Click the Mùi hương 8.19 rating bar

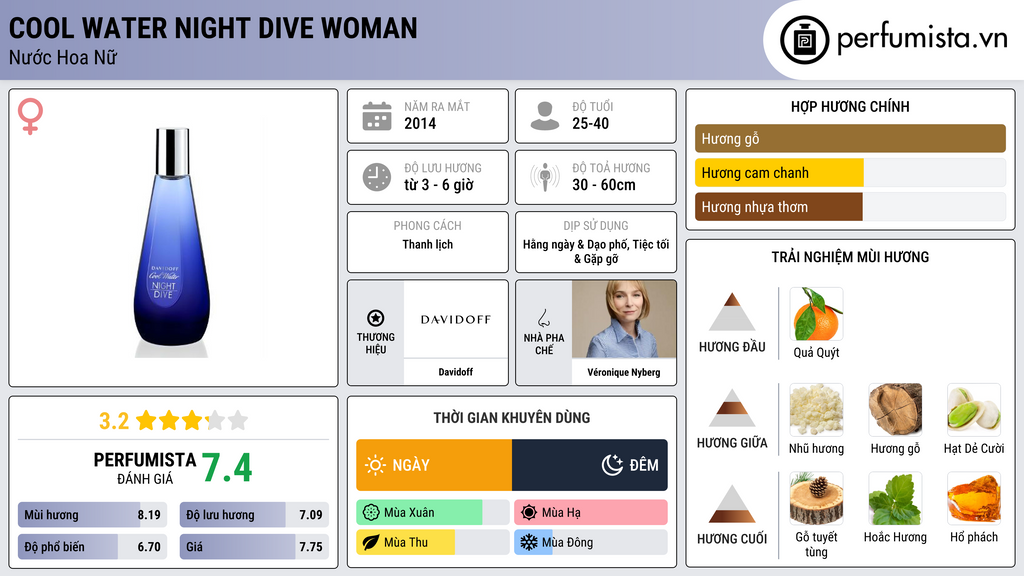click(92, 515)
